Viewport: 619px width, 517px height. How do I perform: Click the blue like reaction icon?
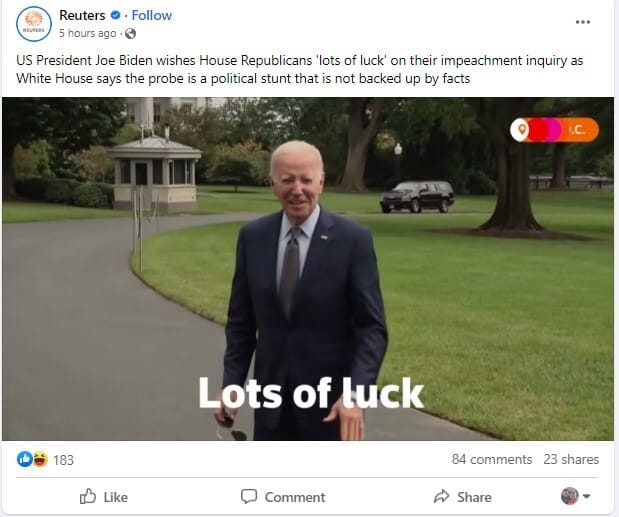tap(24, 459)
